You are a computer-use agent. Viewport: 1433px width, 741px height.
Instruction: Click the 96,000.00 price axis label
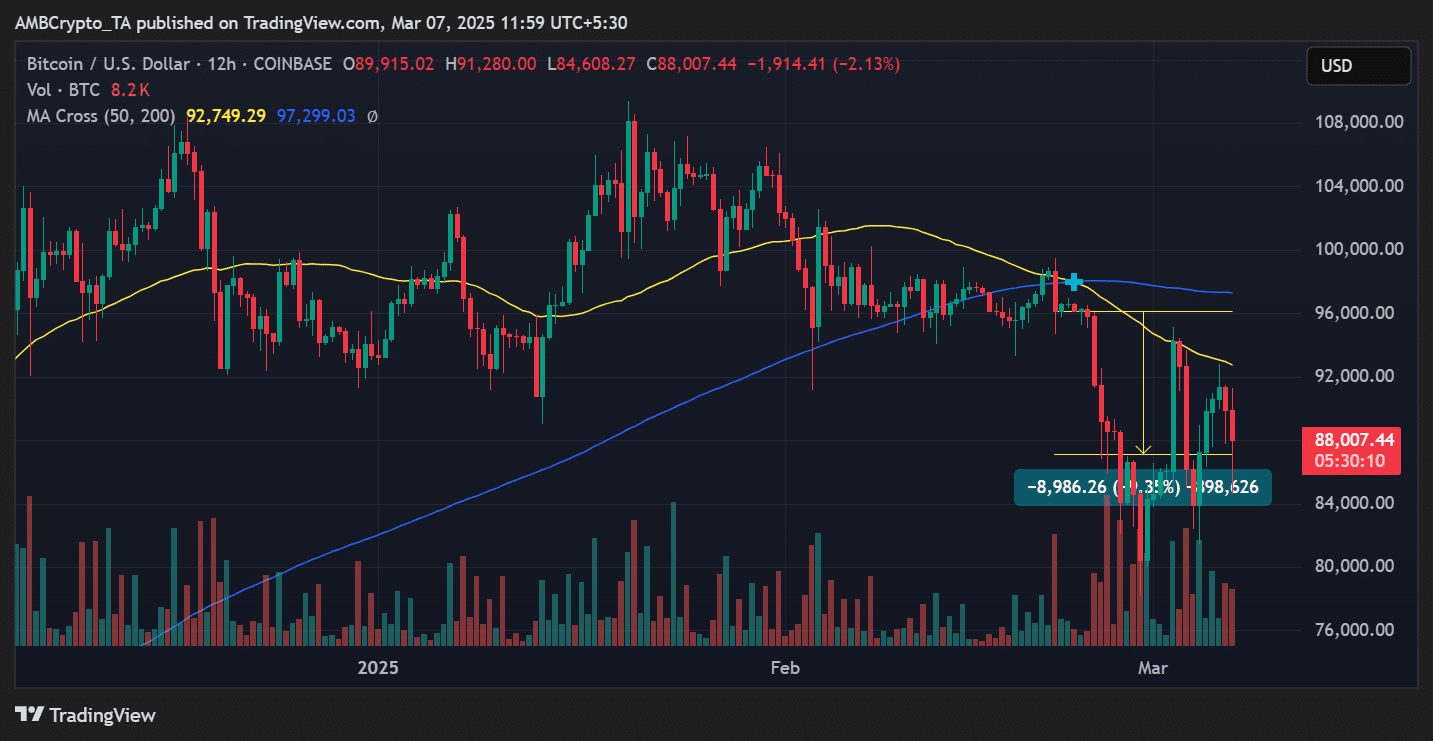(x=1354, y=313)
